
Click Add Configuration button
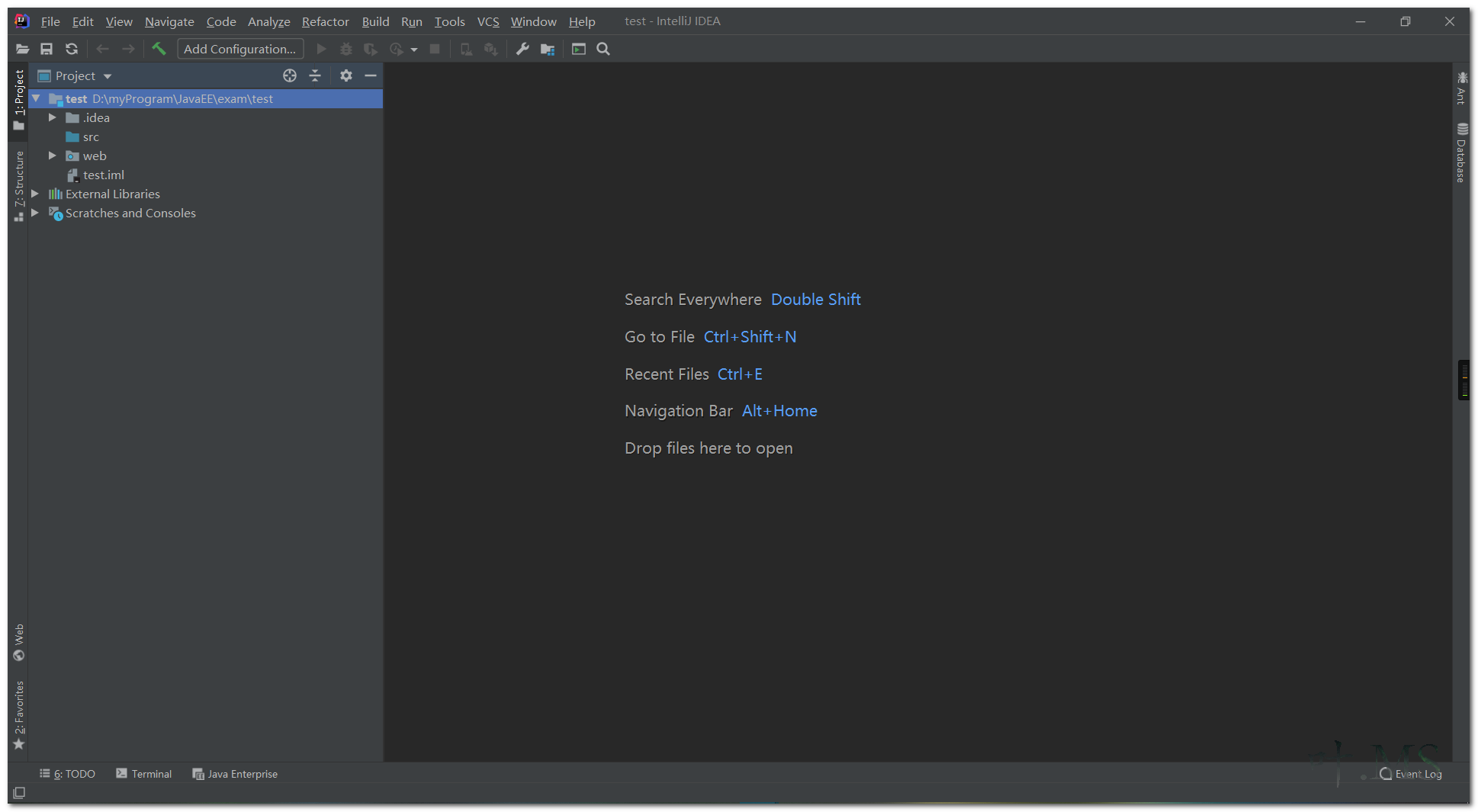(x=240, y=49)
